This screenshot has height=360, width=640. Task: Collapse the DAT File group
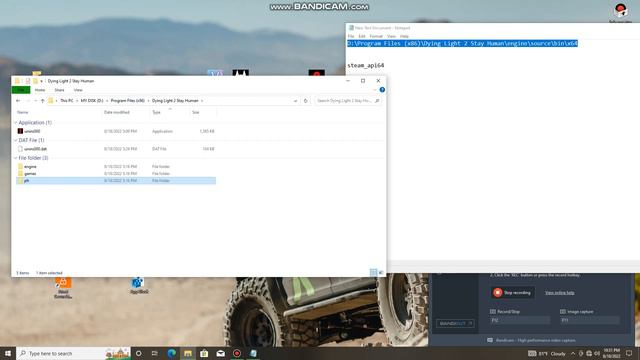(x=16, y=140)
